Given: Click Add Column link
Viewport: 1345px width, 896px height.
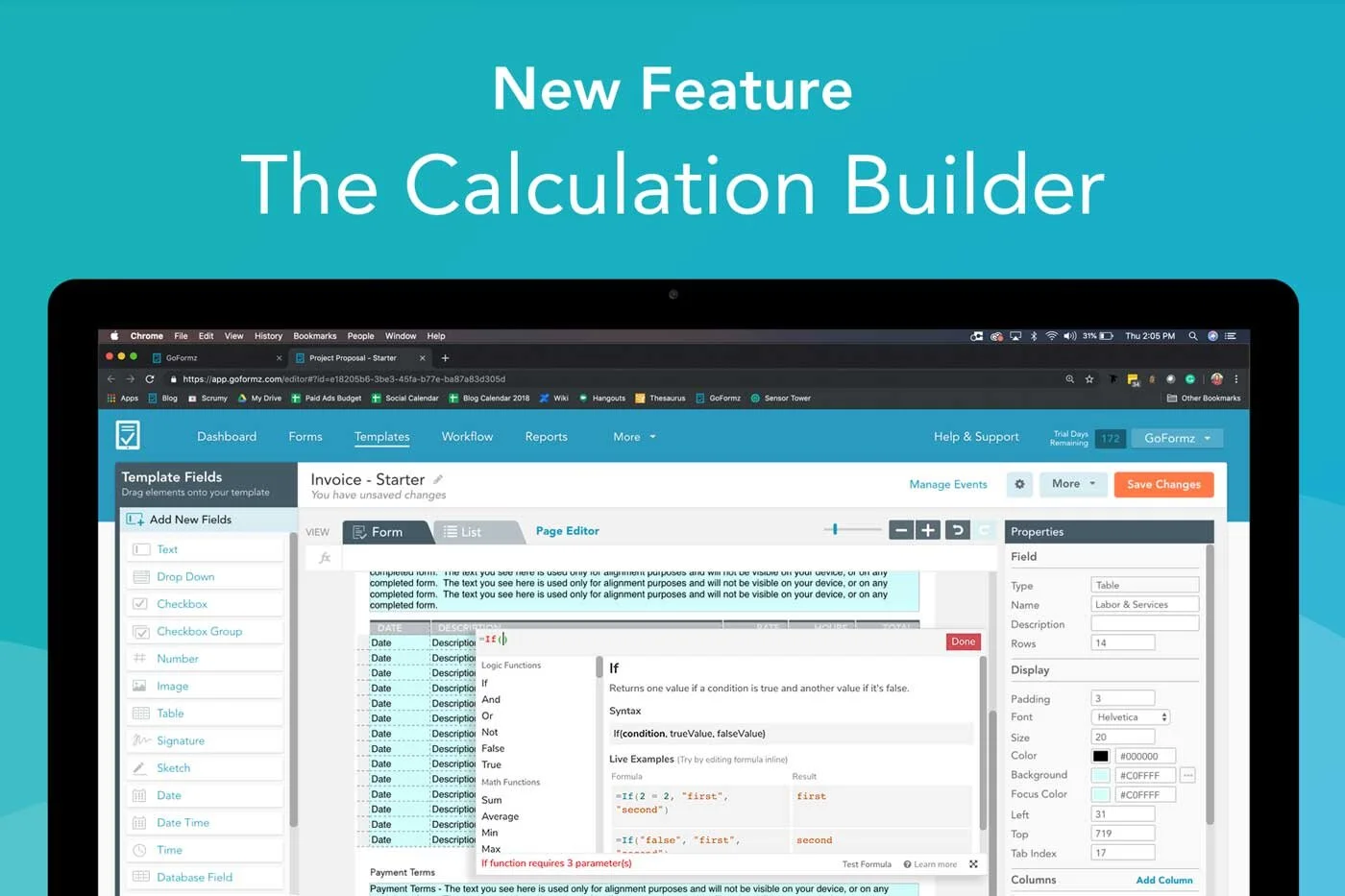Looking at the screenshot, I should click(x=1163, y=880).
